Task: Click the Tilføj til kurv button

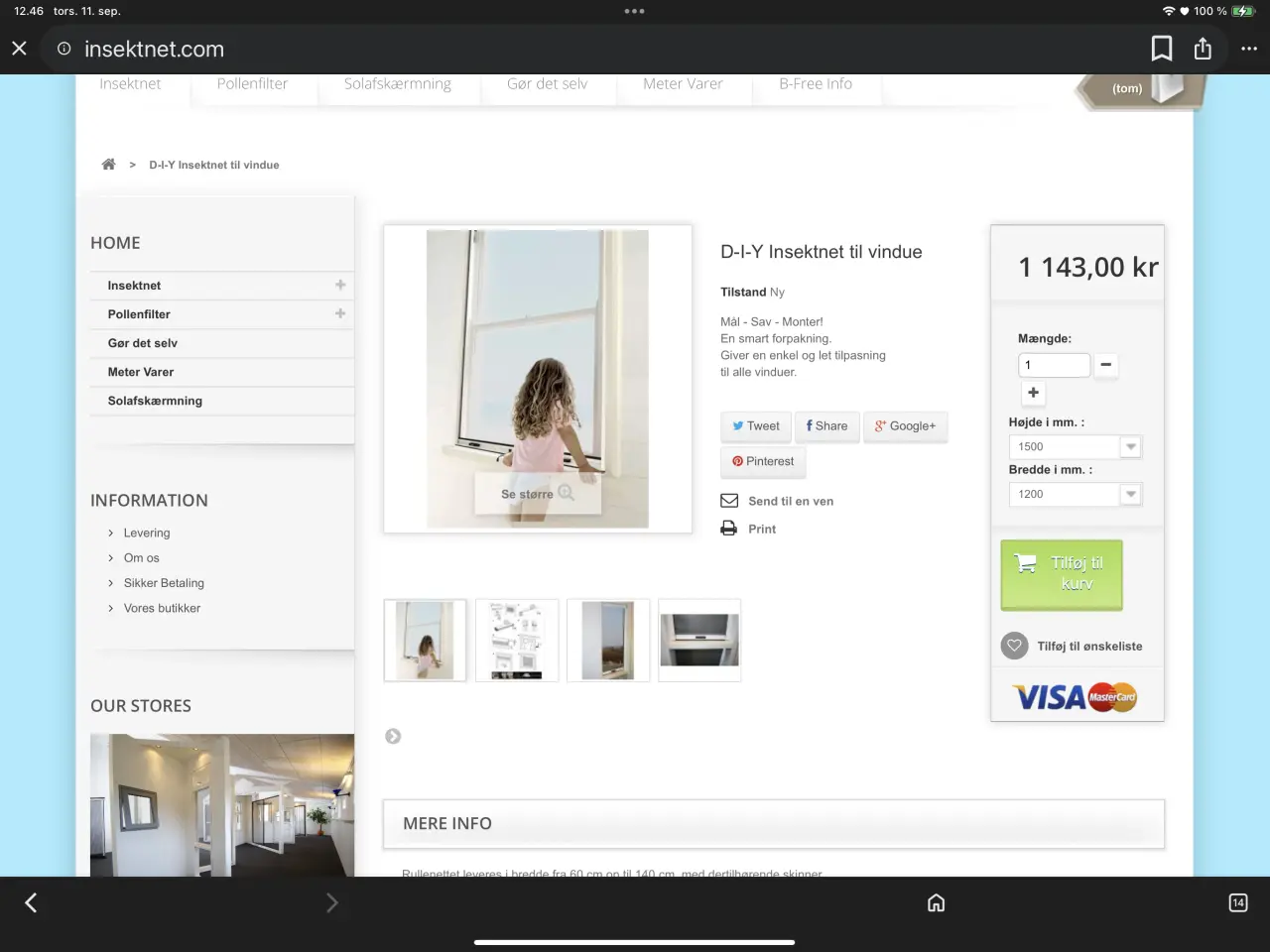Action: [1062, 574]
